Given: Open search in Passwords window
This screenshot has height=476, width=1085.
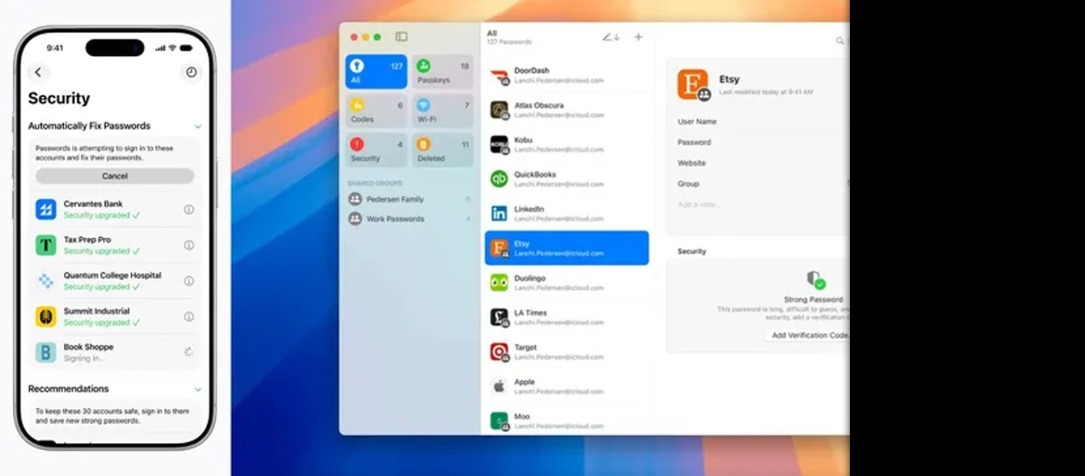Looking at the screenshot, I should point(840,41).
